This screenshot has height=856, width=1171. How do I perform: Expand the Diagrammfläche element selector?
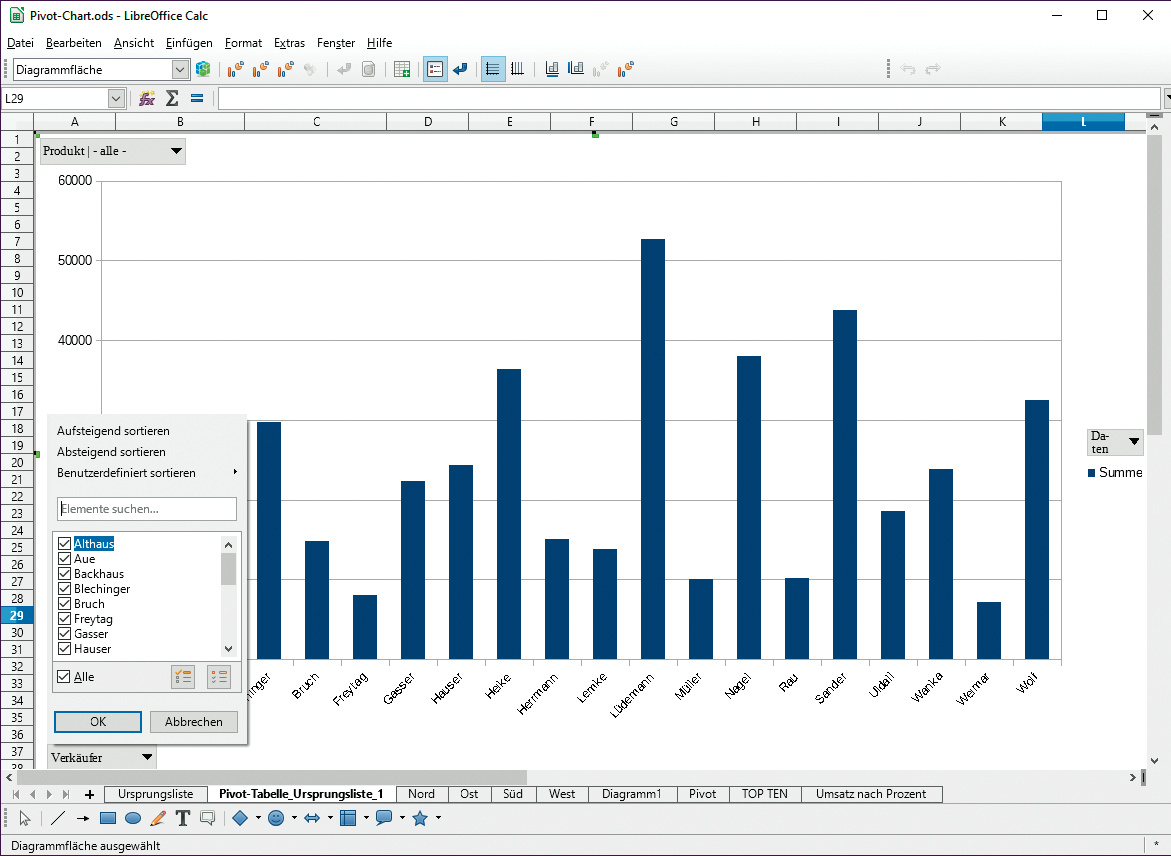tap(180, 69)
